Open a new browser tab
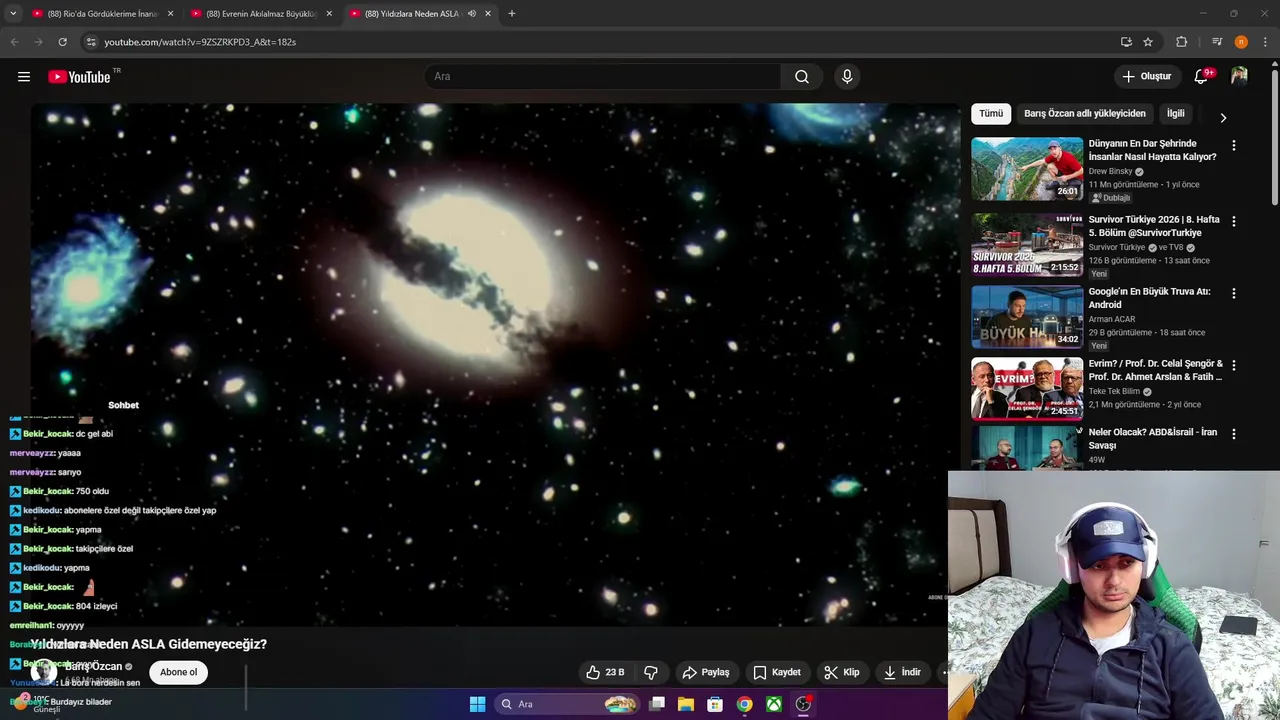Image resolution: width=1280 pixels, height=720 pixels. pos(512,14)
